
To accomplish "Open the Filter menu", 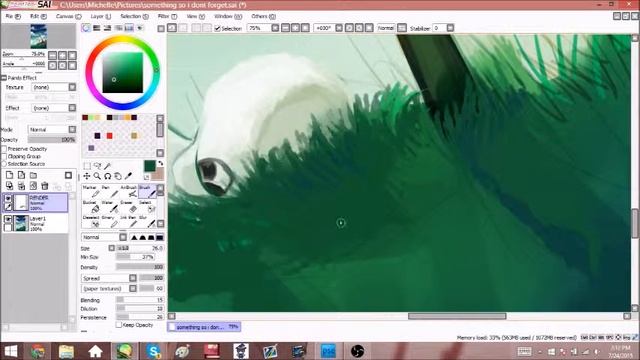I will [167, 16].
